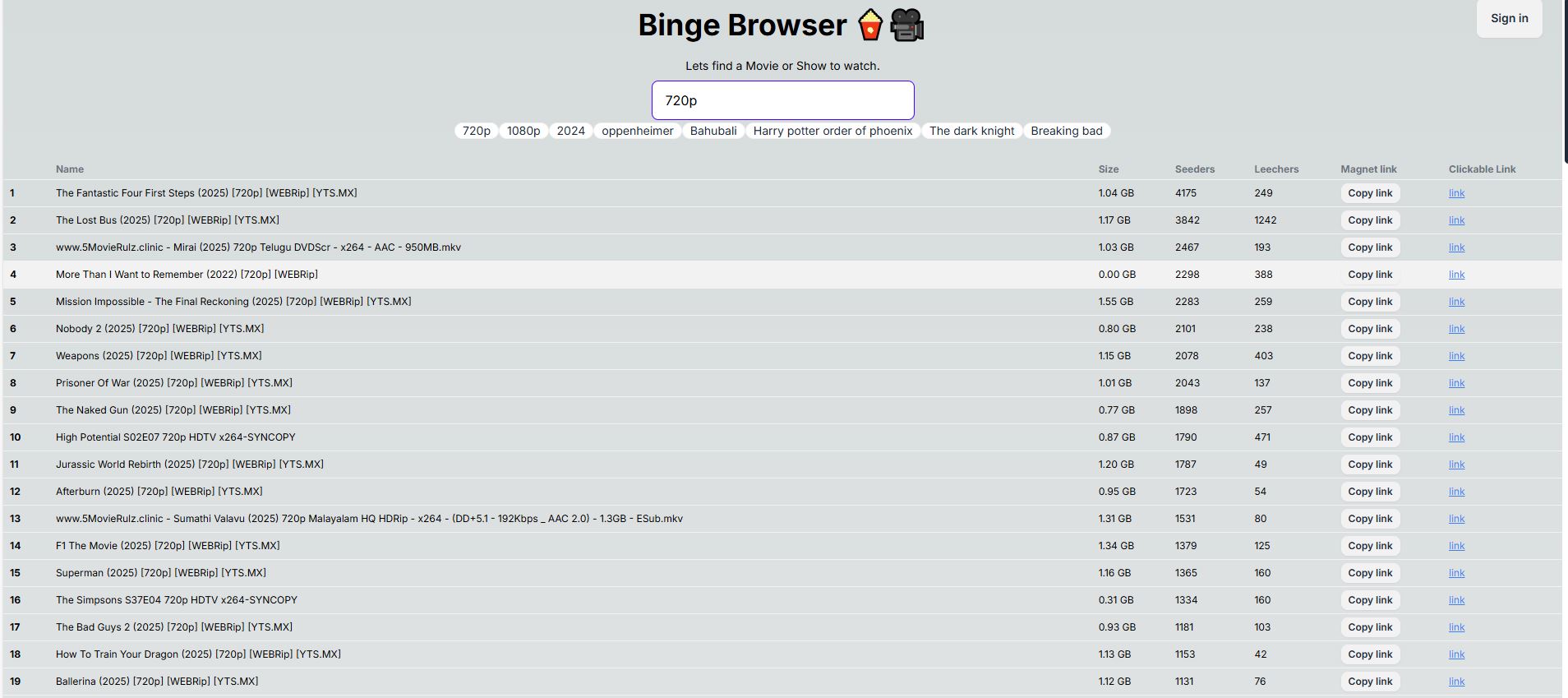
Task: Click the Seeders column header
Action: (1194, 169)
